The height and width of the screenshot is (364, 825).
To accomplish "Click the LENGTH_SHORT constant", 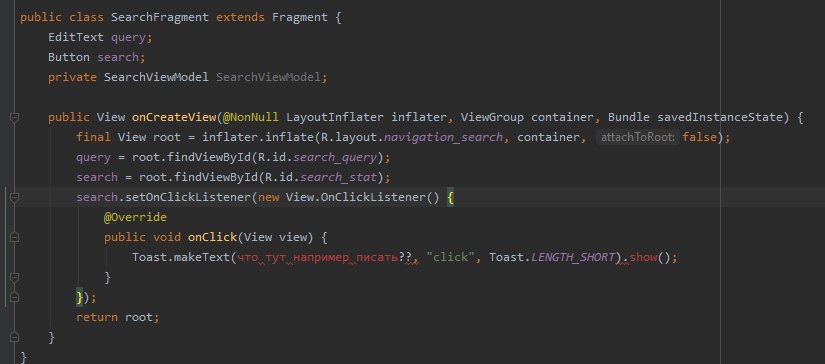I will [573, 257].
